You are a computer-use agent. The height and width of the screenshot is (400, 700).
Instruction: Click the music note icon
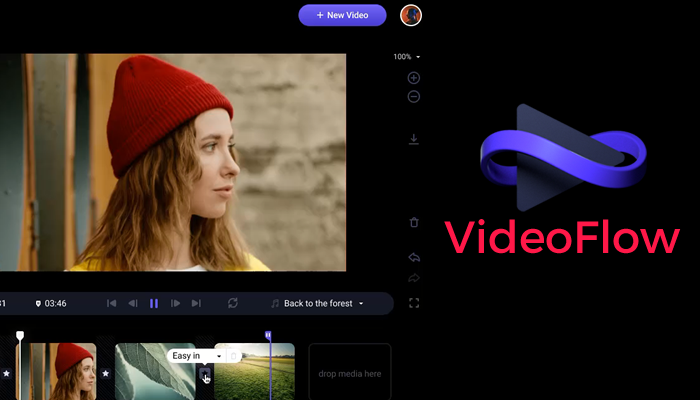275,304
